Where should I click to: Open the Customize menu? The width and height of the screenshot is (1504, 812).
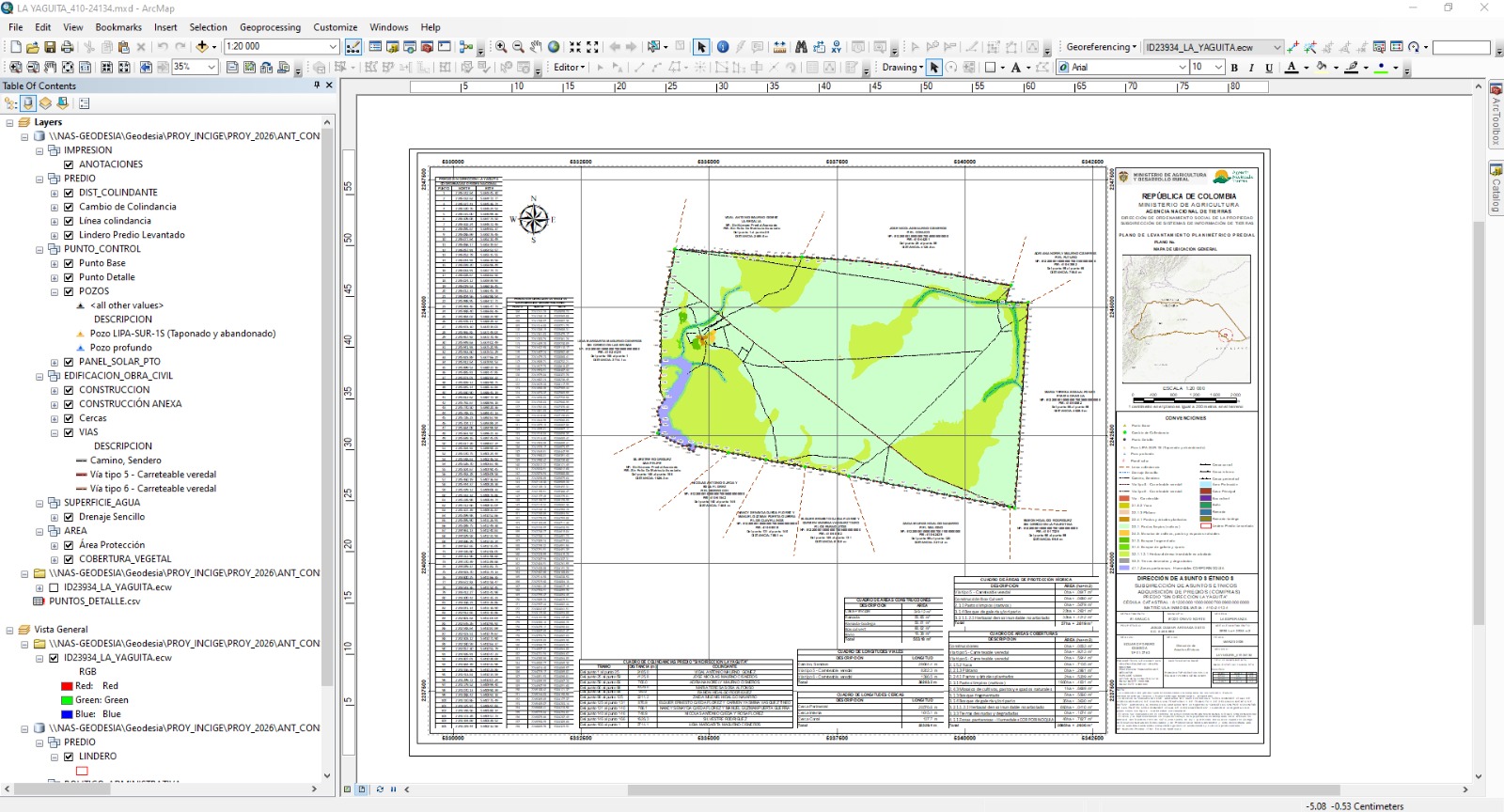pos(336,27)
